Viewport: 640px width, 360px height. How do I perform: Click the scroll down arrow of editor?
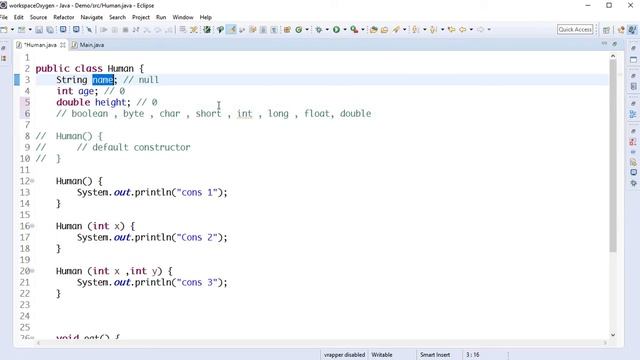[x=613, y=335]
